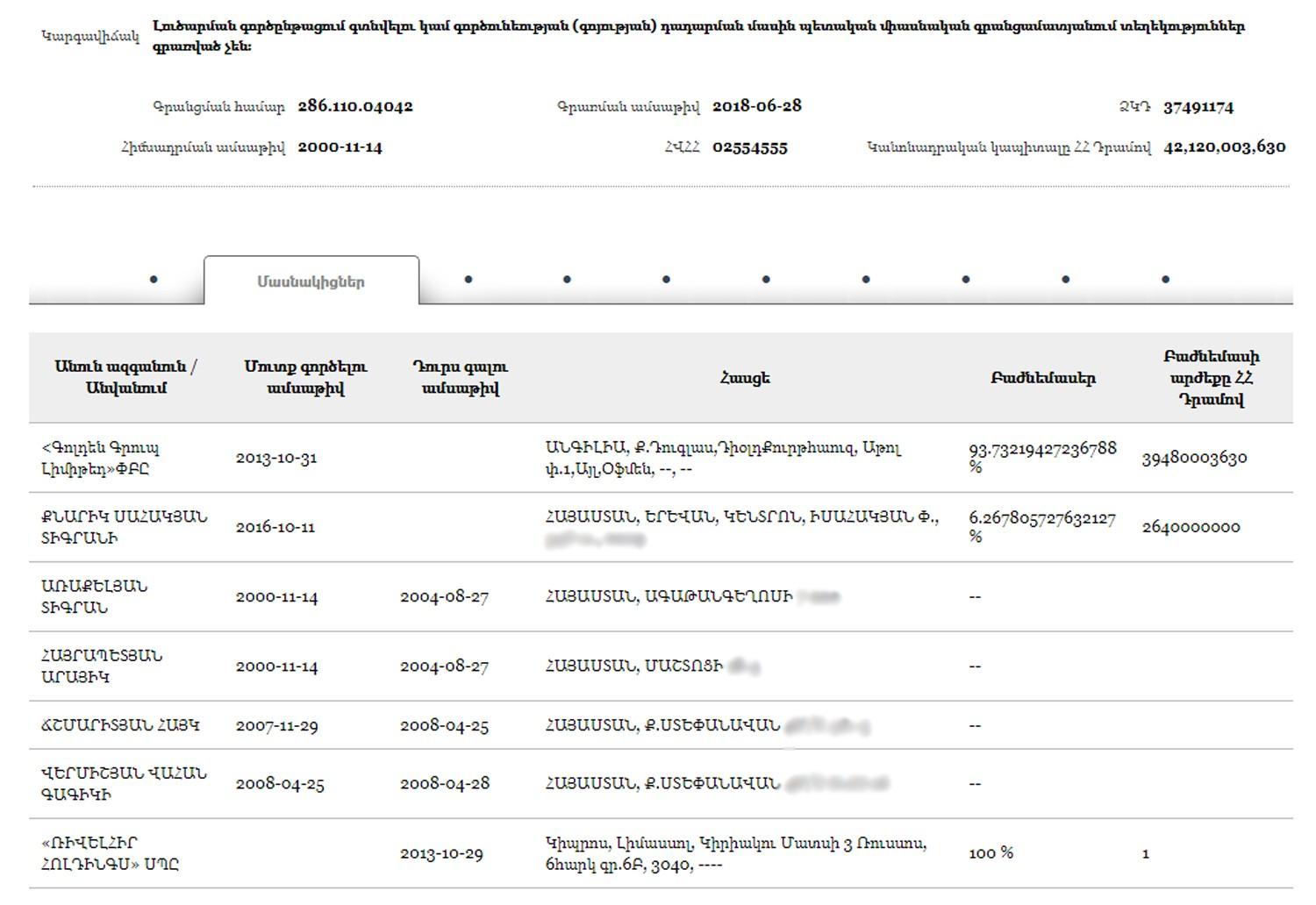Click participant ՔՆԱՐԻԿ ՍԱՀԱԿՅԱՆ ՏԻԳՐԱՆԻ
The height and width of the screenshot is (905, 1316).
click(124, 527)
